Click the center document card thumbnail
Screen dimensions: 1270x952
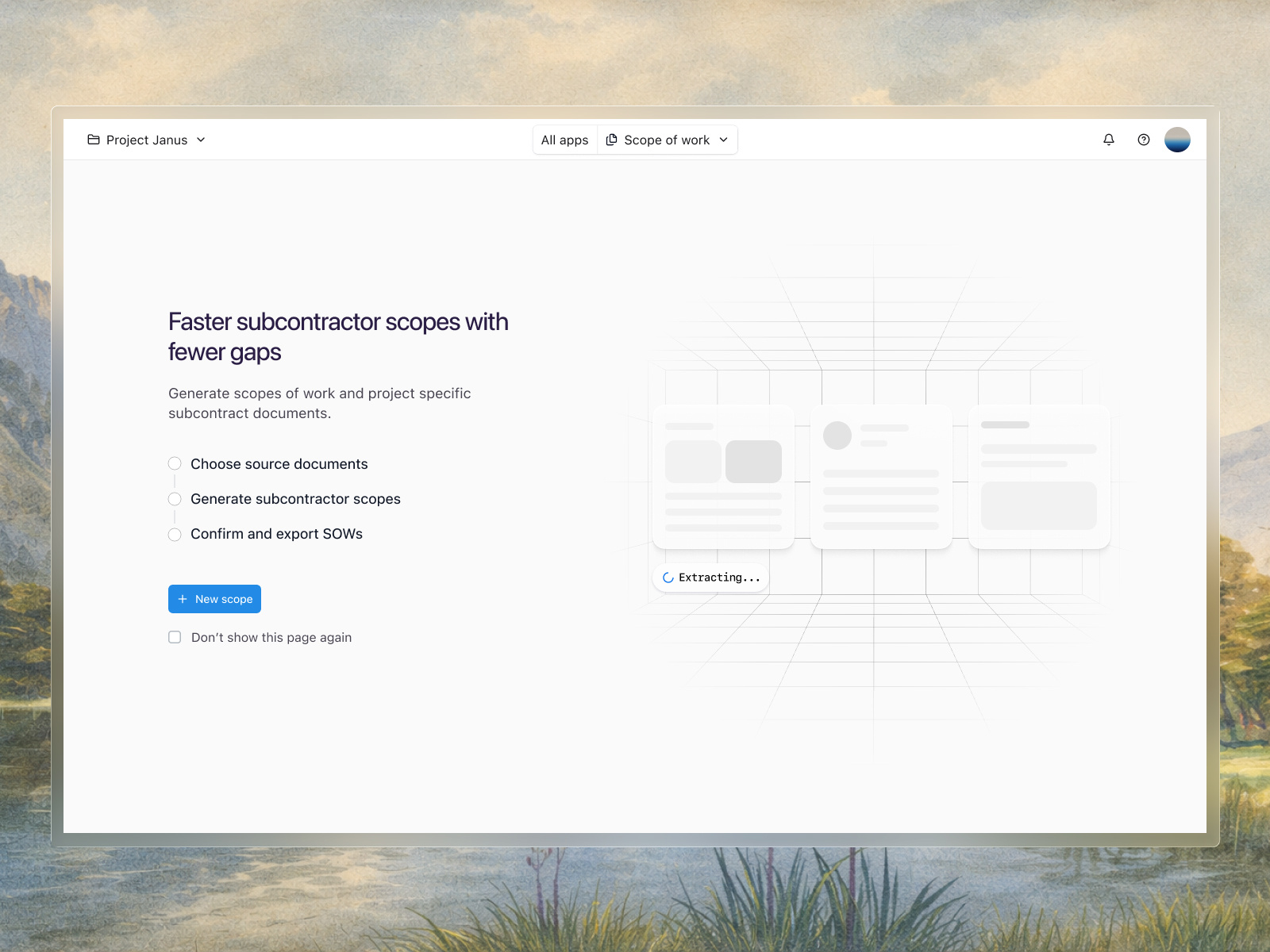(881, 476)
